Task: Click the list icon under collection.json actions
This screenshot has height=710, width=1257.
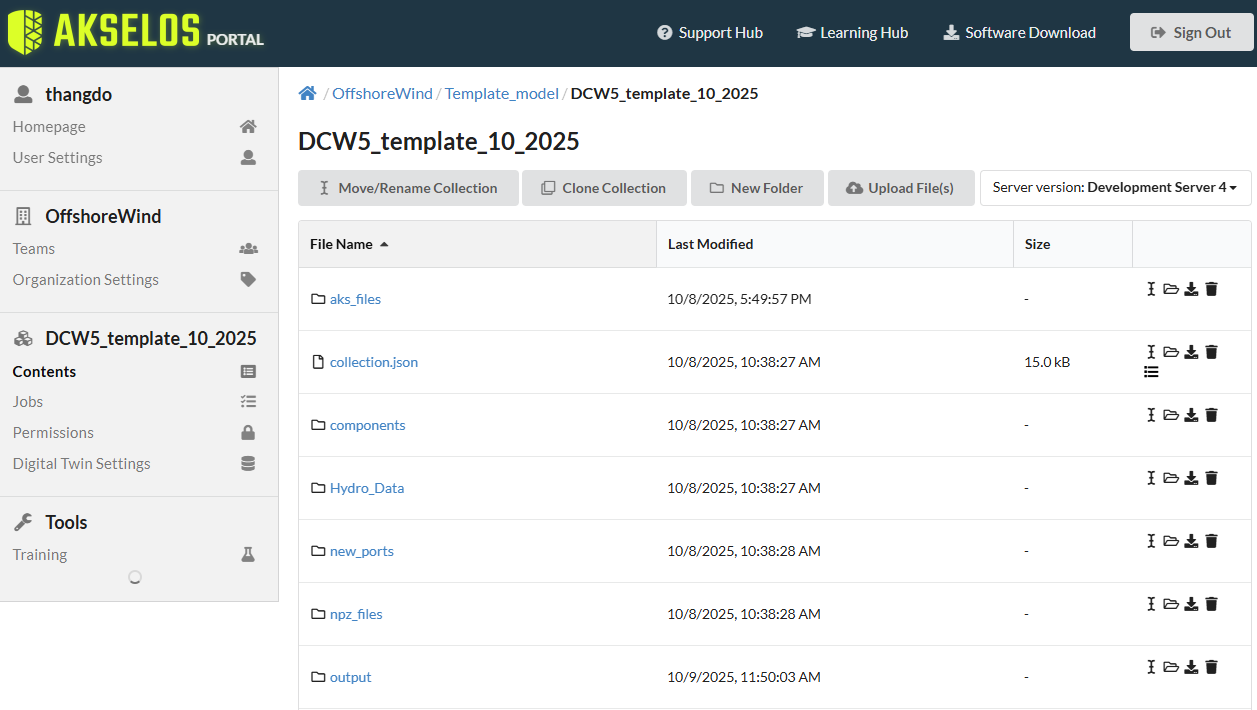Action: click(1151, 372)
